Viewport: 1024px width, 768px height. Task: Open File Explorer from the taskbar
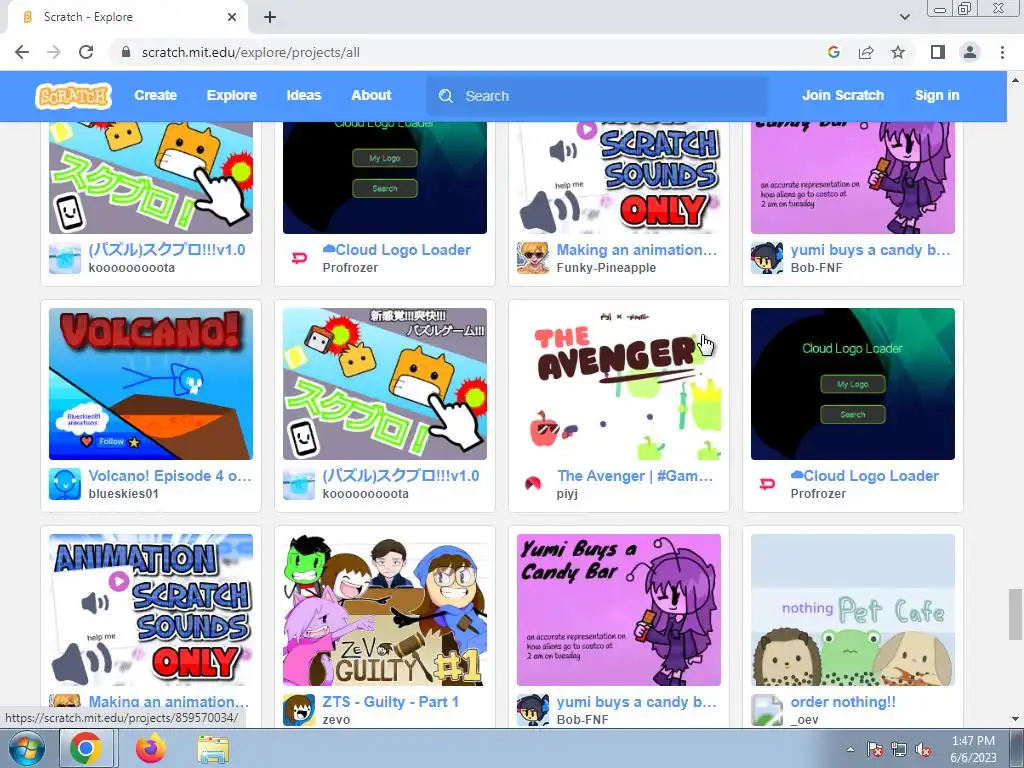[213, 749]
